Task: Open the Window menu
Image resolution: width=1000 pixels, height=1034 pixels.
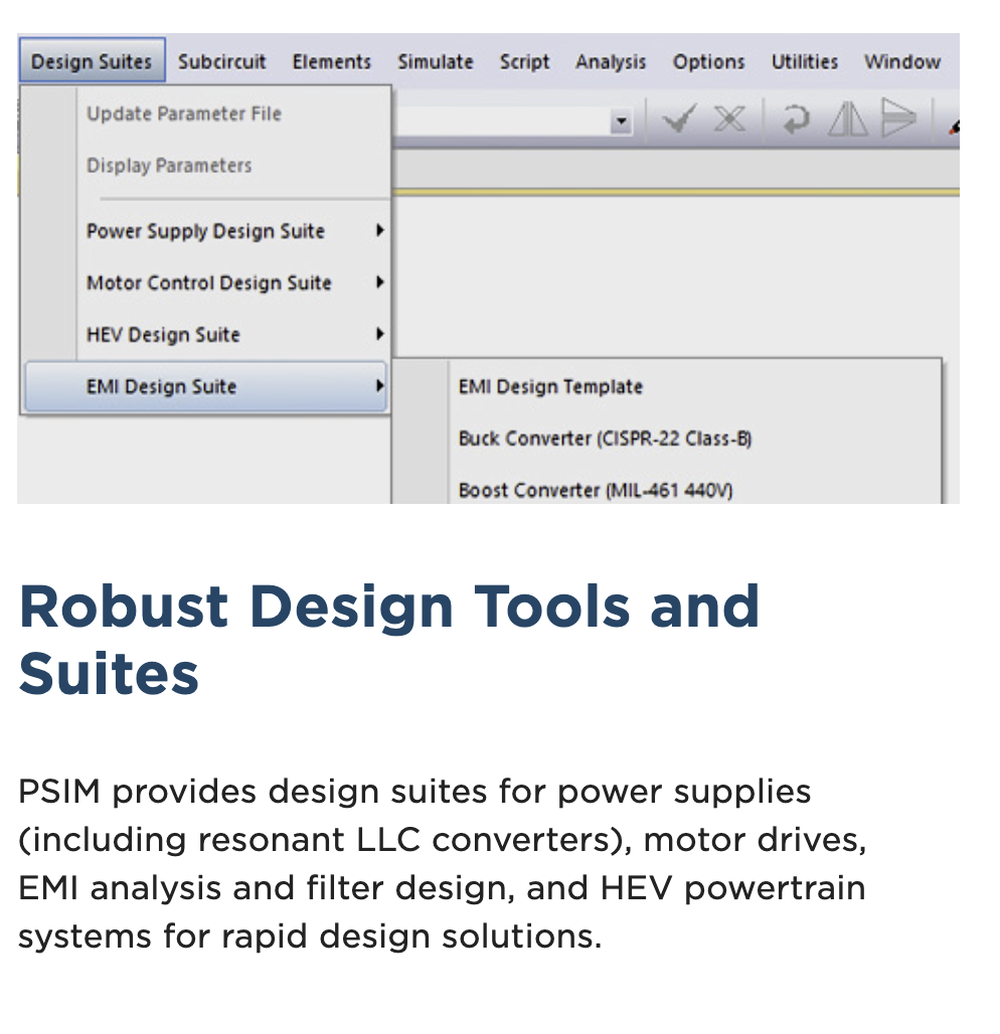Action: [x=902, y=61]
